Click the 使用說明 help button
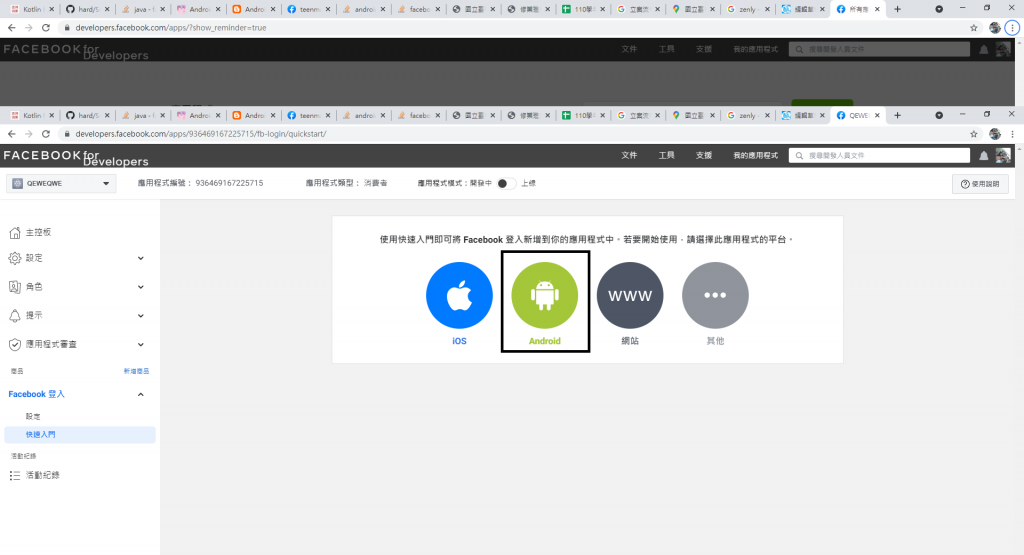The width and height of the screenshot is (1024, 555). pos(980,184)
